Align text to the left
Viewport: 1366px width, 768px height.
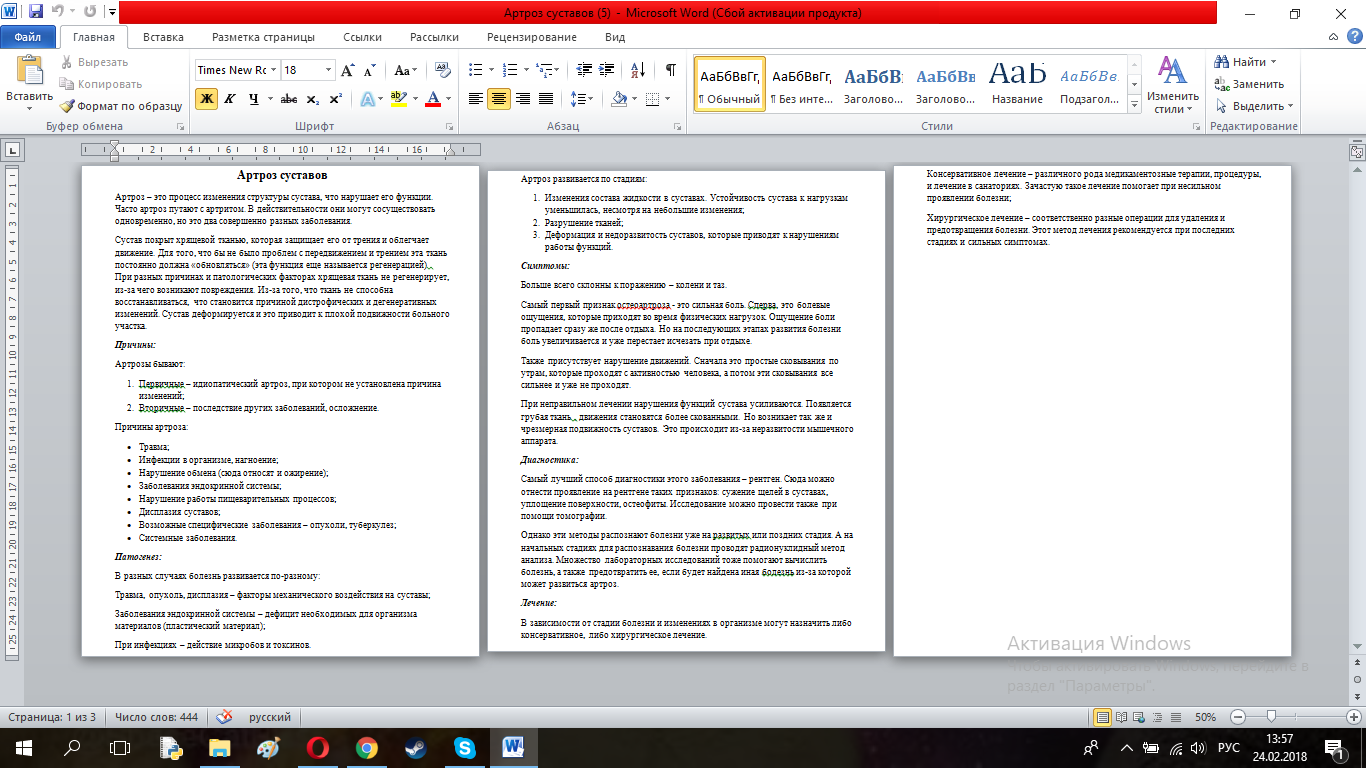click(476, 99)
